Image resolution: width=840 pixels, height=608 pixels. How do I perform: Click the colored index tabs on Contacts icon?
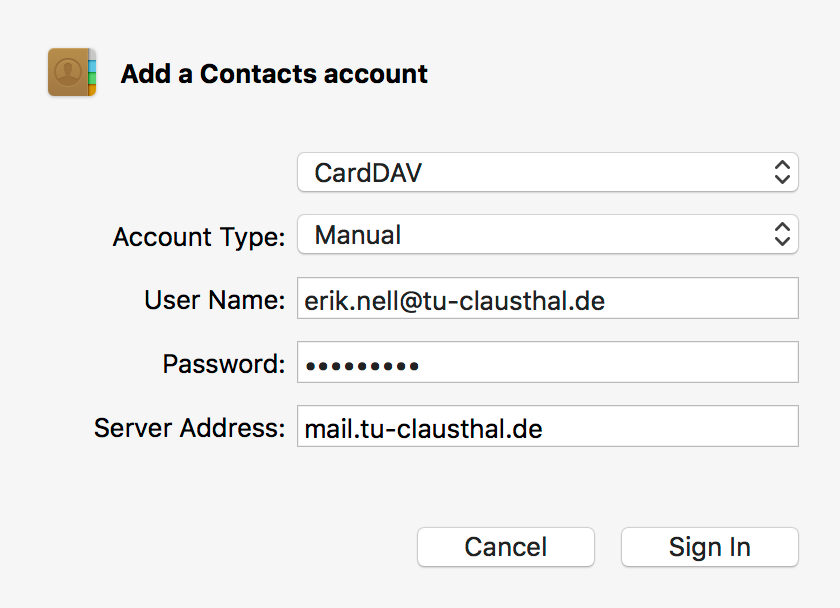[92, 72]
